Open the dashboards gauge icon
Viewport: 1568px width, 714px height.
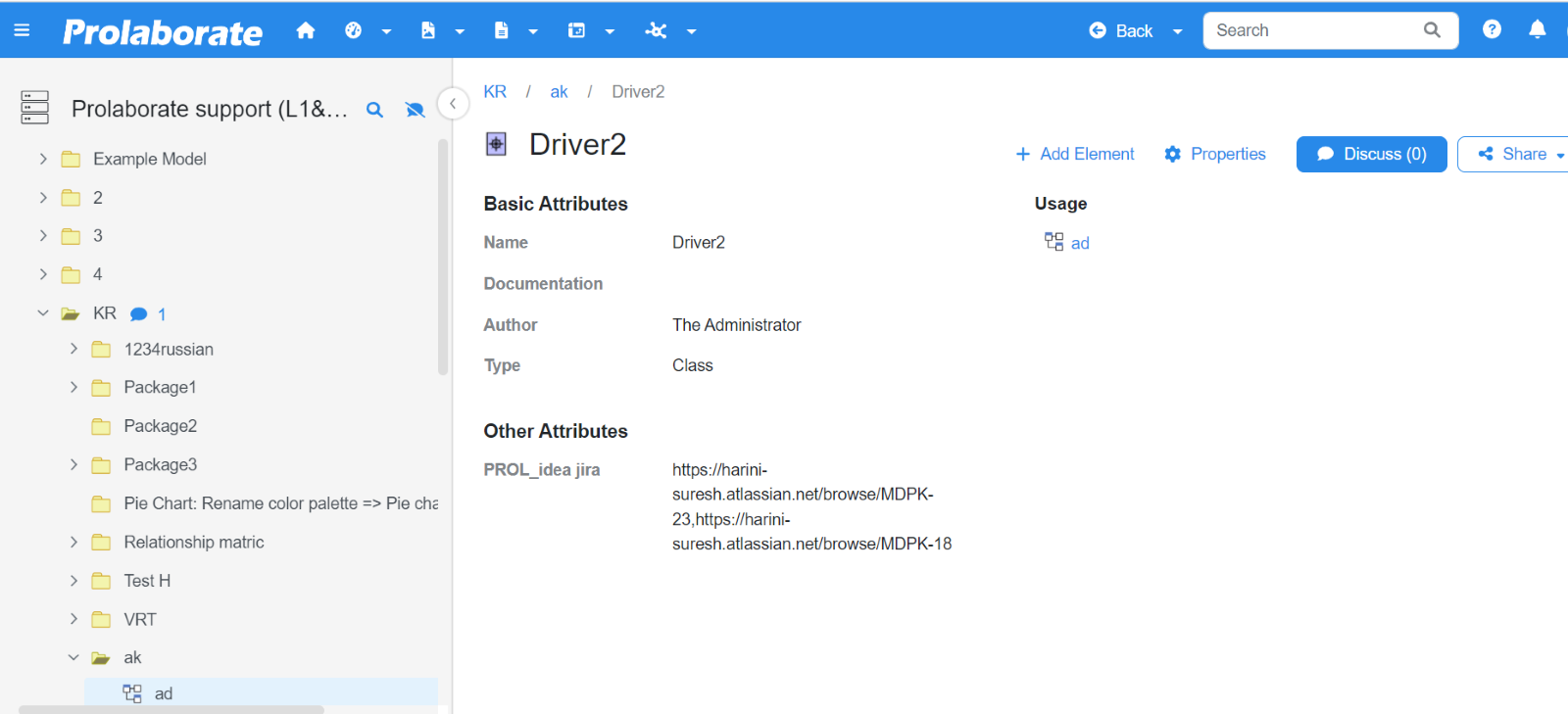pos(354,30)
